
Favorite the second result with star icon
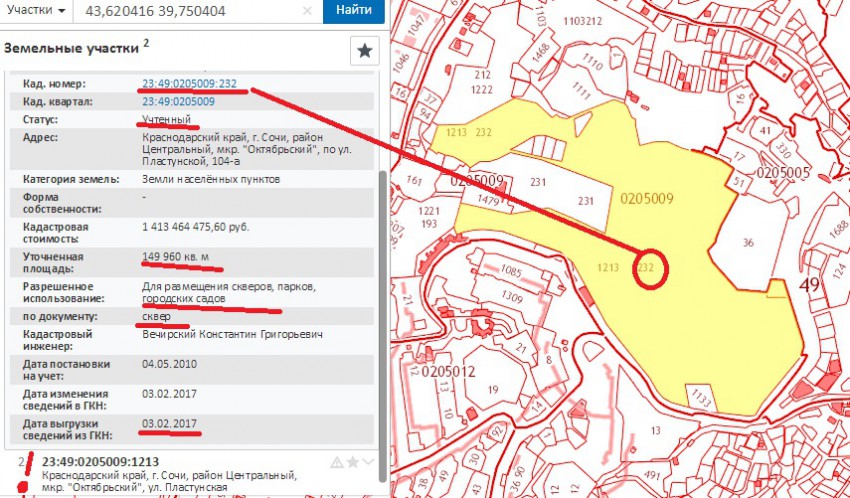click(x=352, y=462)
